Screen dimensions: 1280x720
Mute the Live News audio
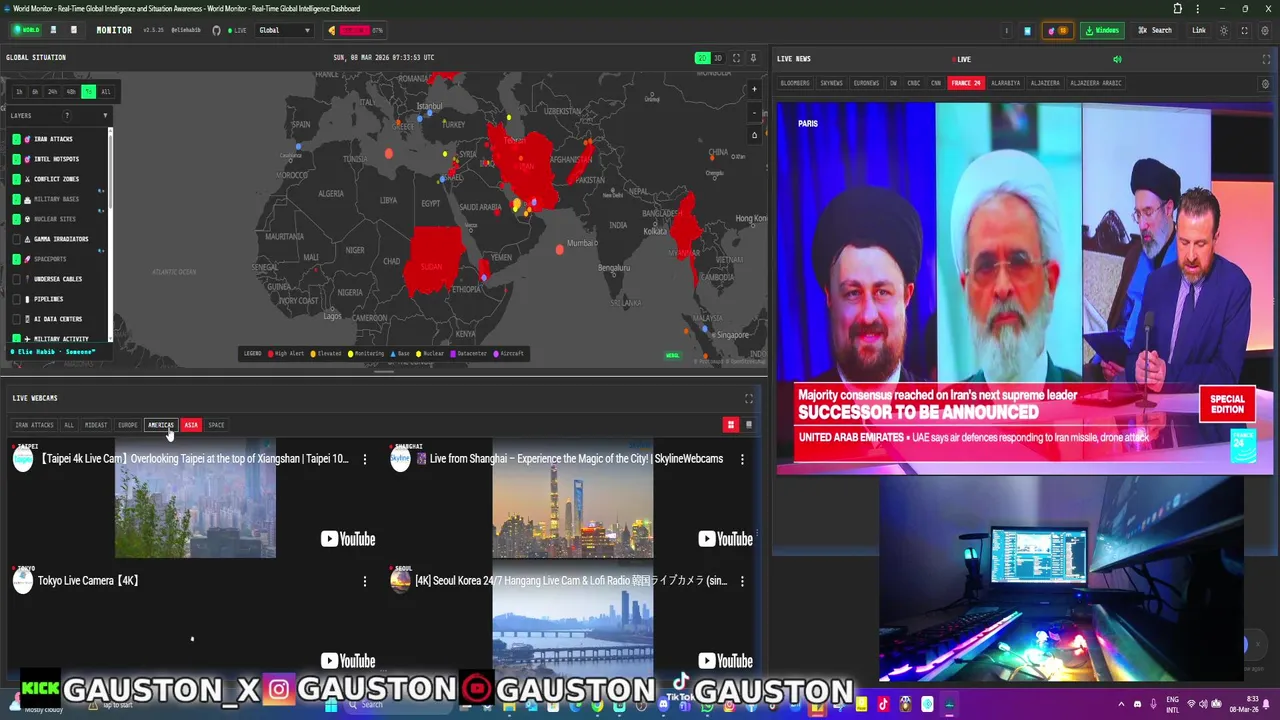click(x=1117, y=59)
